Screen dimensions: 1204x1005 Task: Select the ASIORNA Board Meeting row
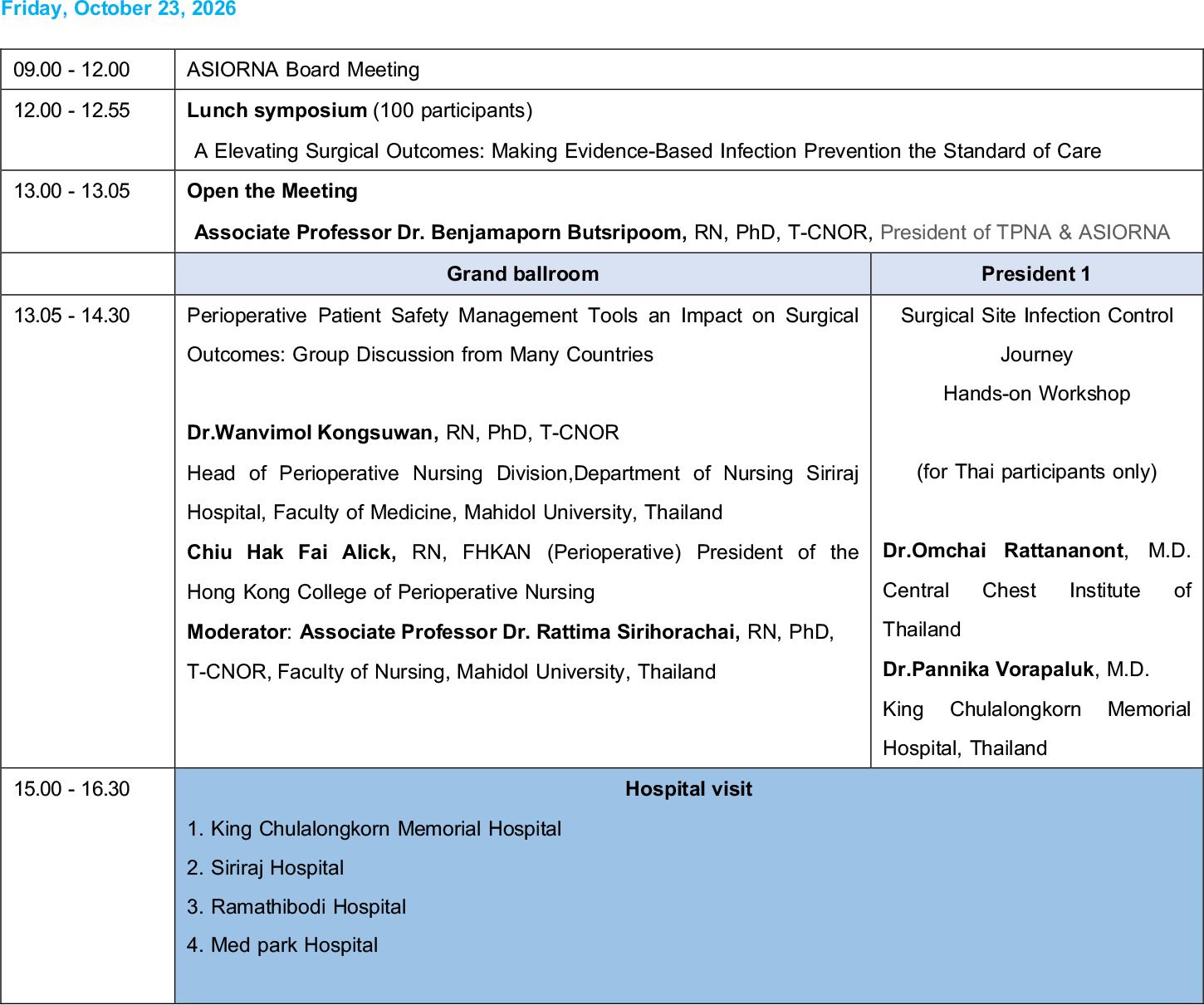602,70
